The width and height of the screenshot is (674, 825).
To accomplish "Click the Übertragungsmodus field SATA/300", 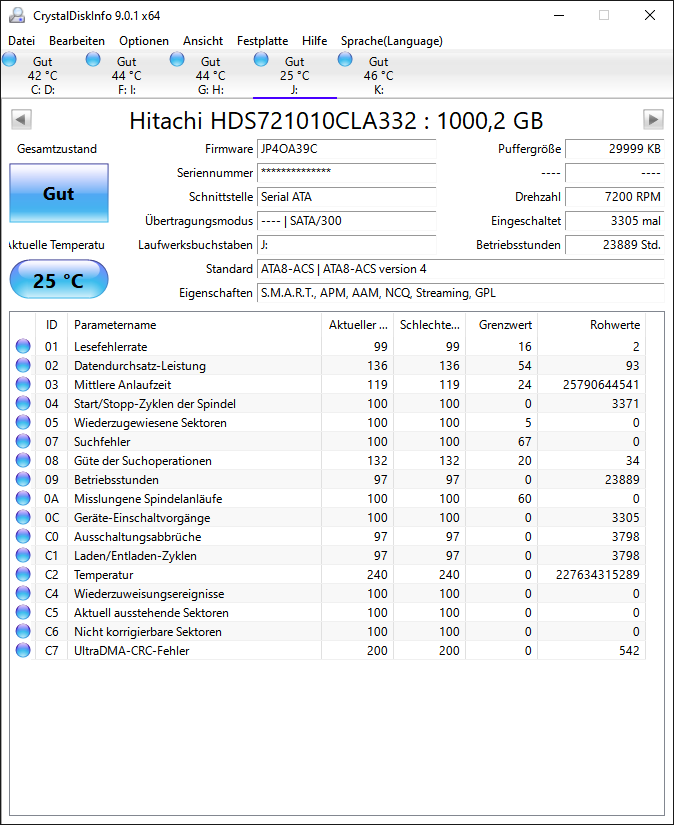I will pyautogui.click(x=347, y=221).
